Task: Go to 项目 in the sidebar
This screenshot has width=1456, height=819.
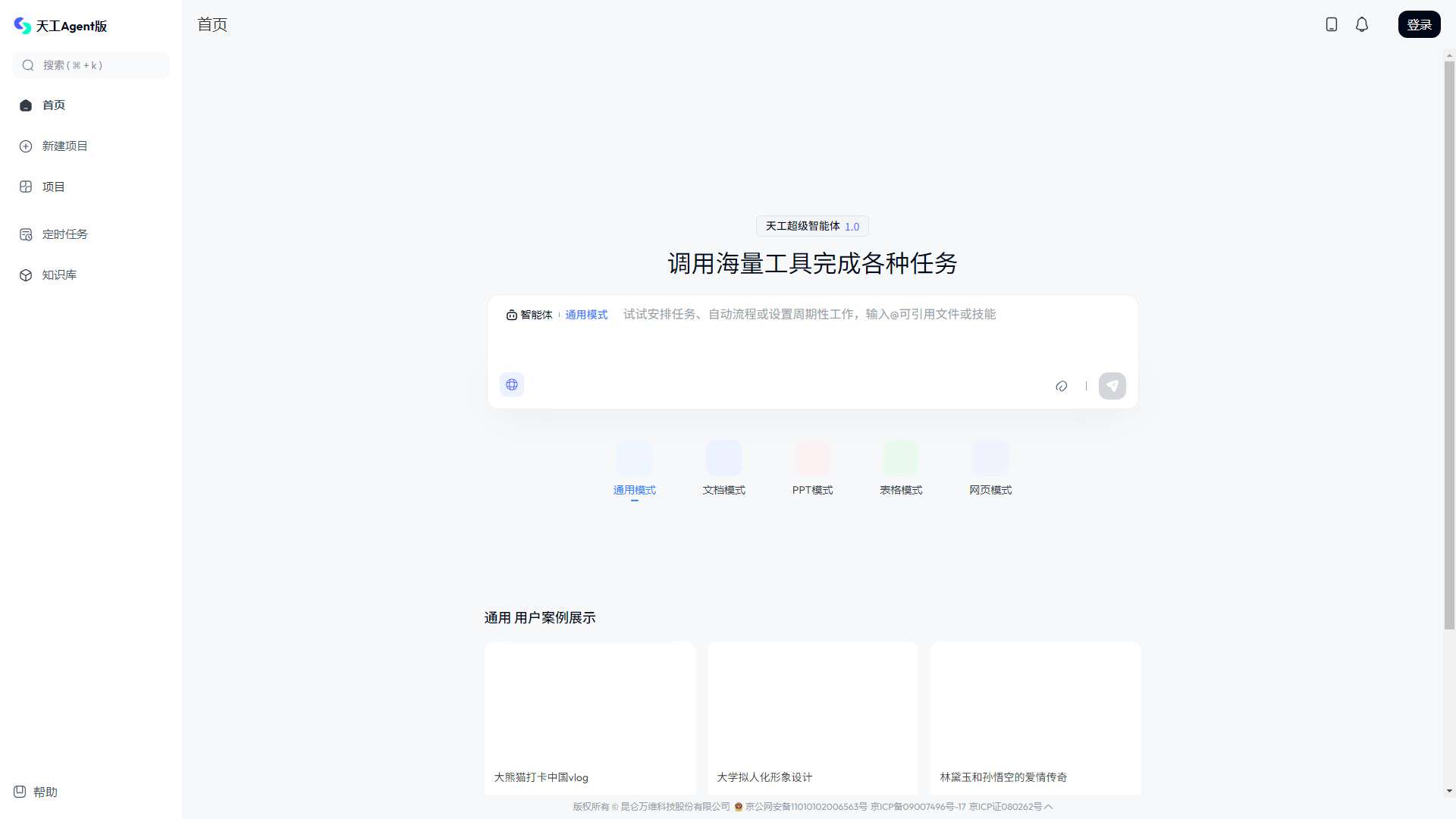Action: point(91,187)
